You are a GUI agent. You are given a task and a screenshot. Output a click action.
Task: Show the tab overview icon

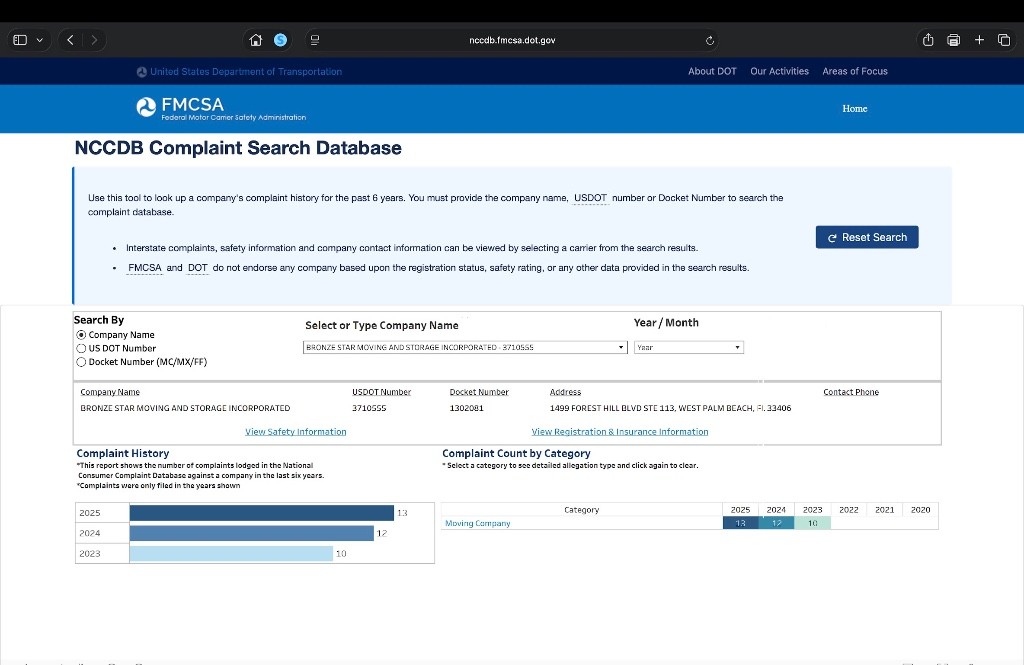(1004, 40)
